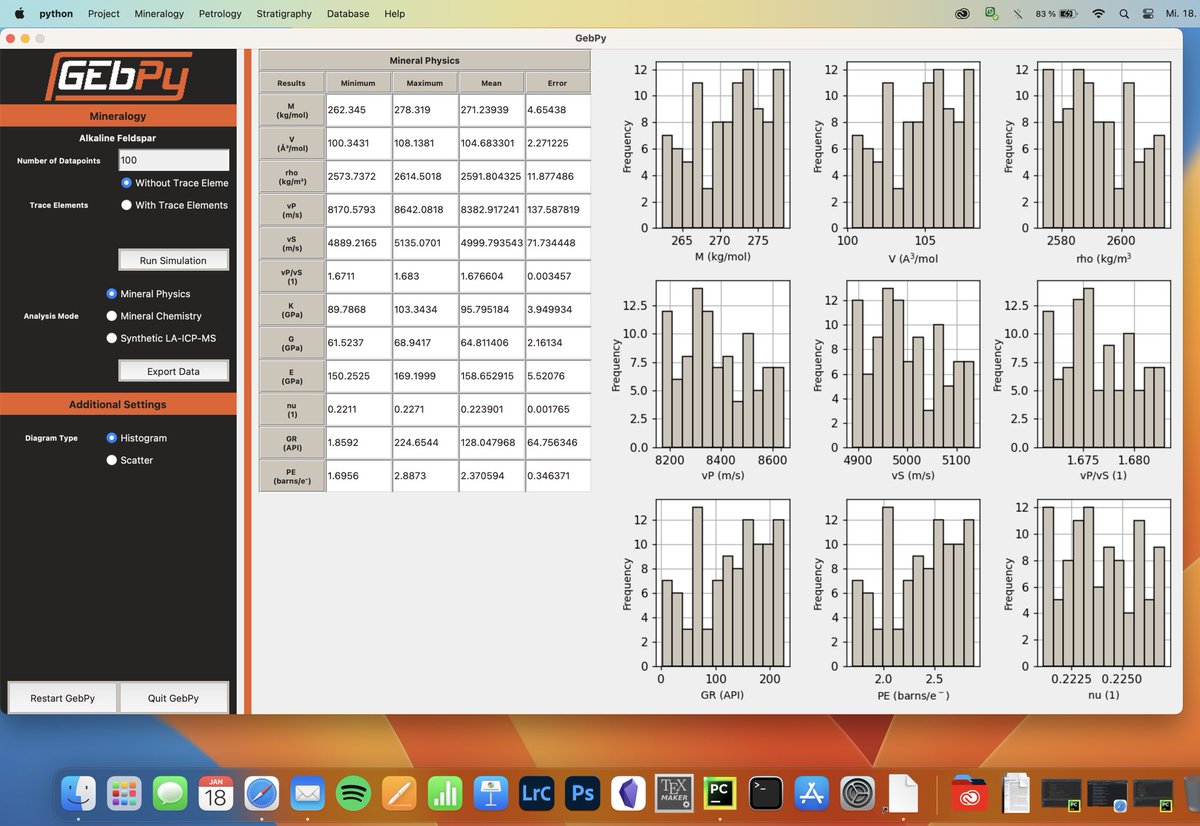1200x826 pixels.
Task: Click Creative Cloud menu bar icon
Action: [962, 14]
